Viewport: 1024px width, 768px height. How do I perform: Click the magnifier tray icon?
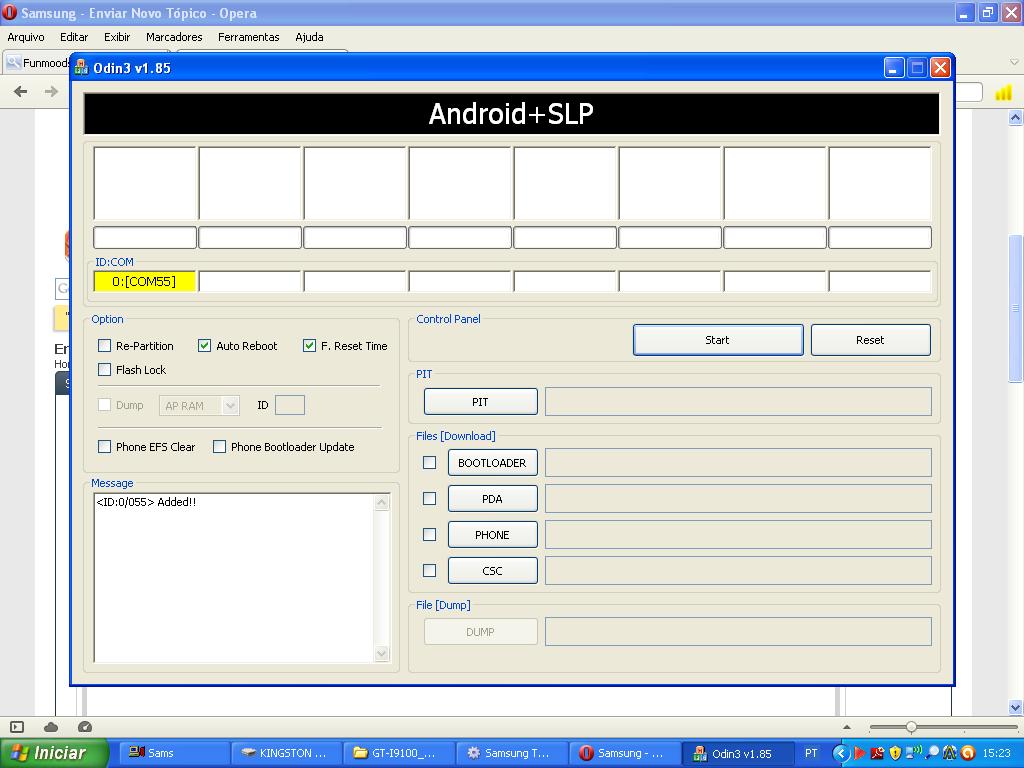932,753
